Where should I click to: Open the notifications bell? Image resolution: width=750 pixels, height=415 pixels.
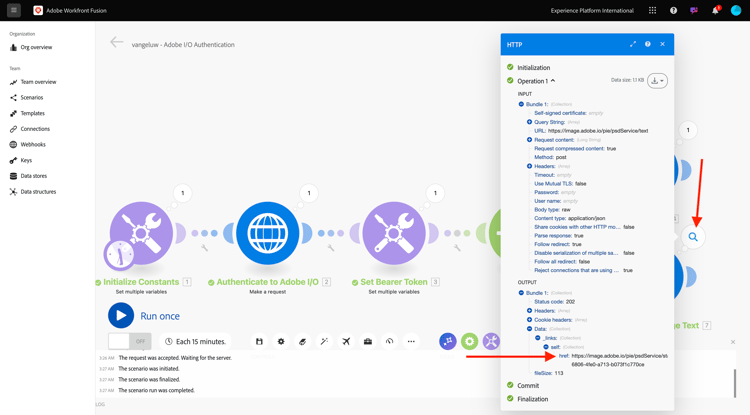pyautogui.click(x=715, y=10)
